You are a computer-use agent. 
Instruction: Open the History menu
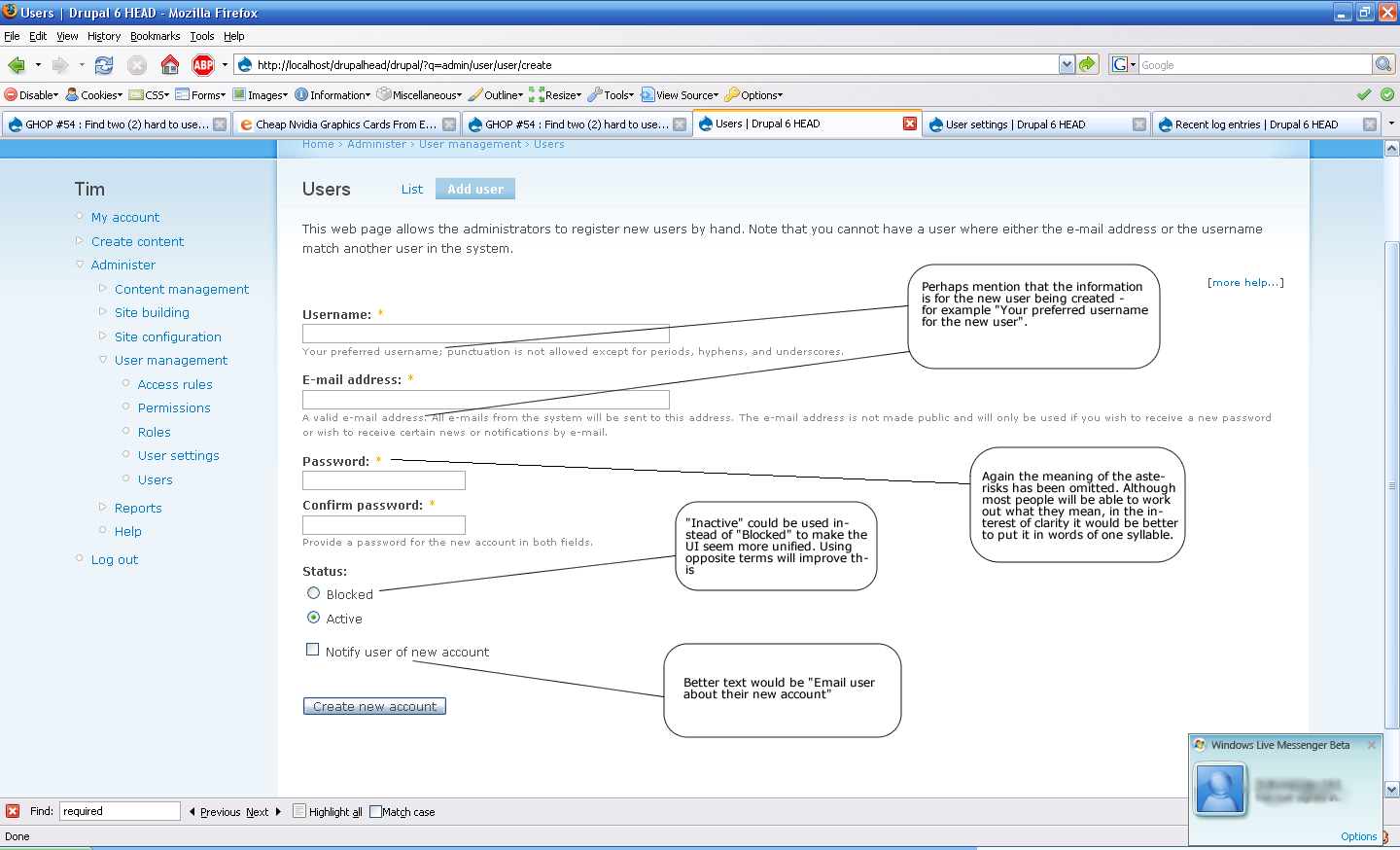(x=104, y=36)
